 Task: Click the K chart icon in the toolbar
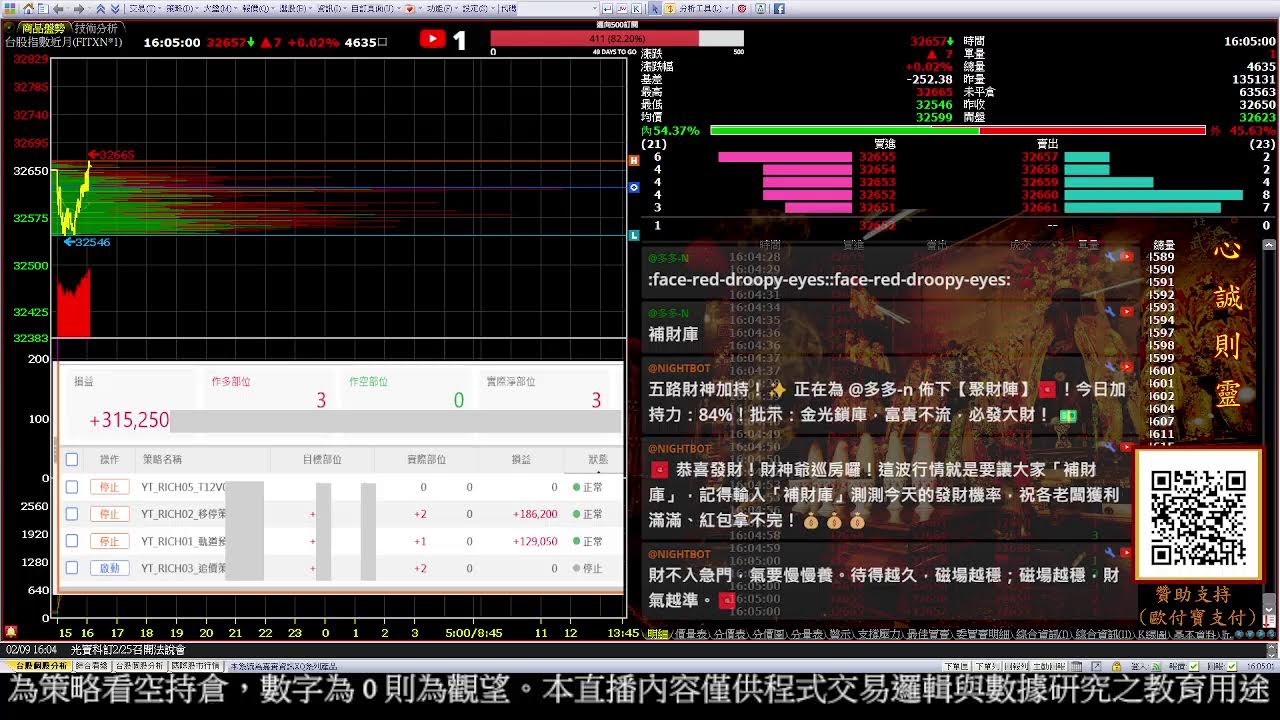pyautogui.click(x=637, y=8)
